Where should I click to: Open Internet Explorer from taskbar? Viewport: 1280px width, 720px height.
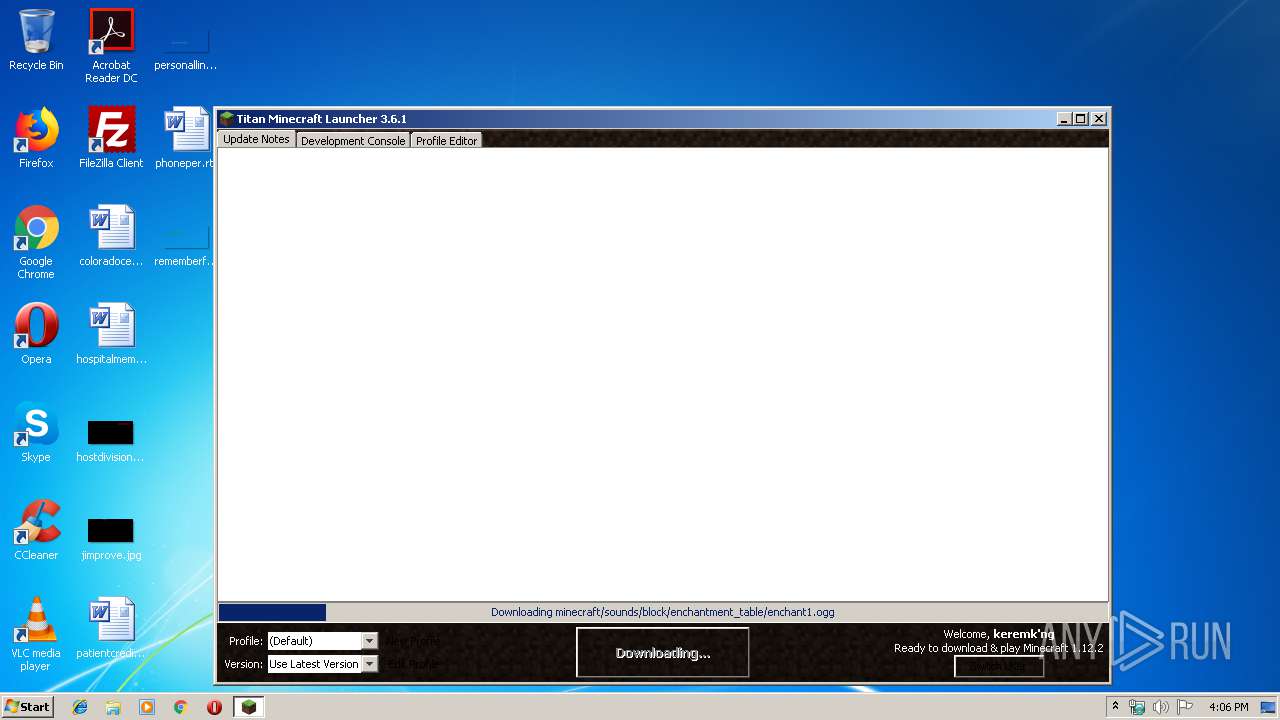pyautogui.click(x=80, y=707)
